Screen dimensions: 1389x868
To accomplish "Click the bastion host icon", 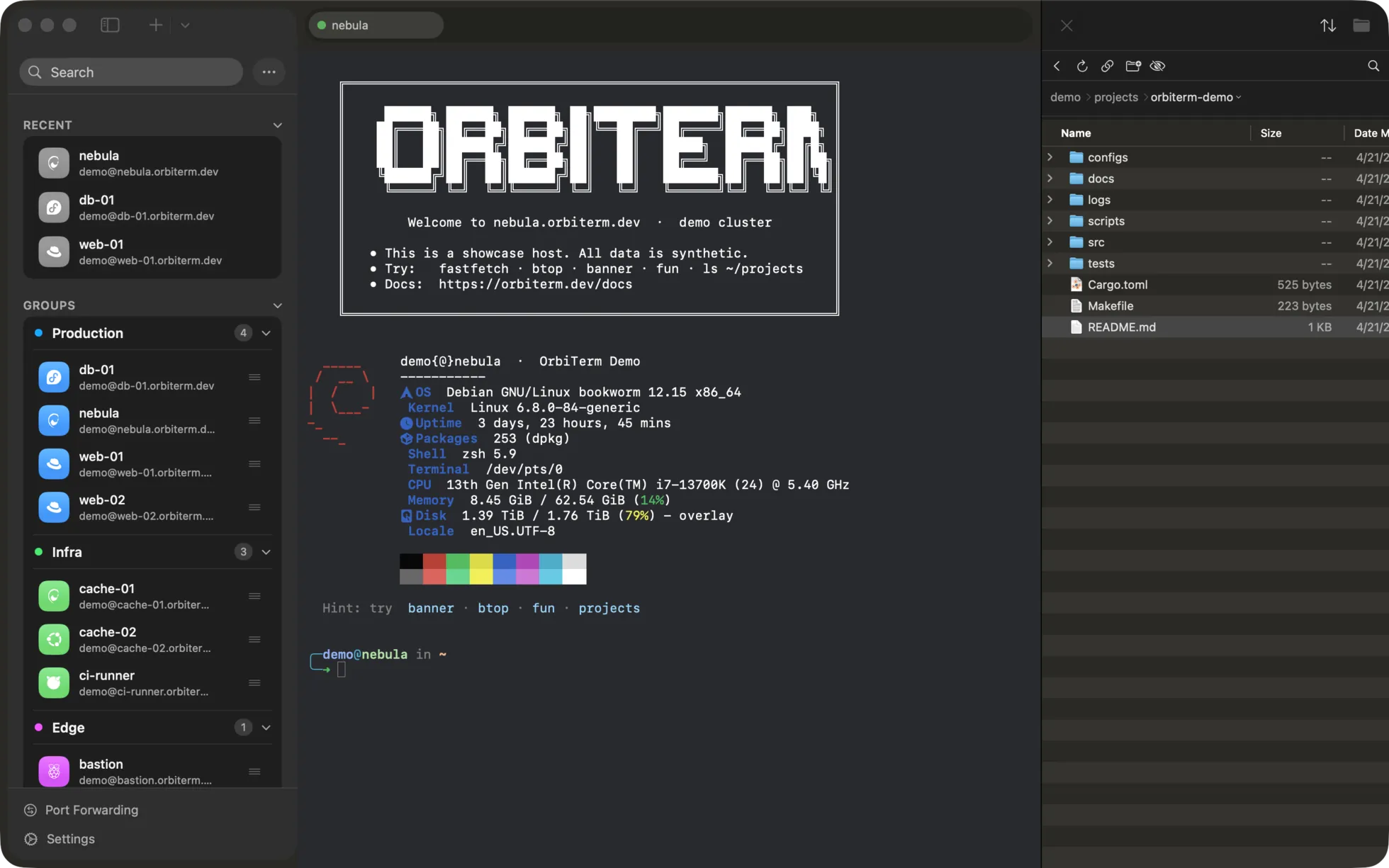I will pyautogui.click(x=54, y=772).
